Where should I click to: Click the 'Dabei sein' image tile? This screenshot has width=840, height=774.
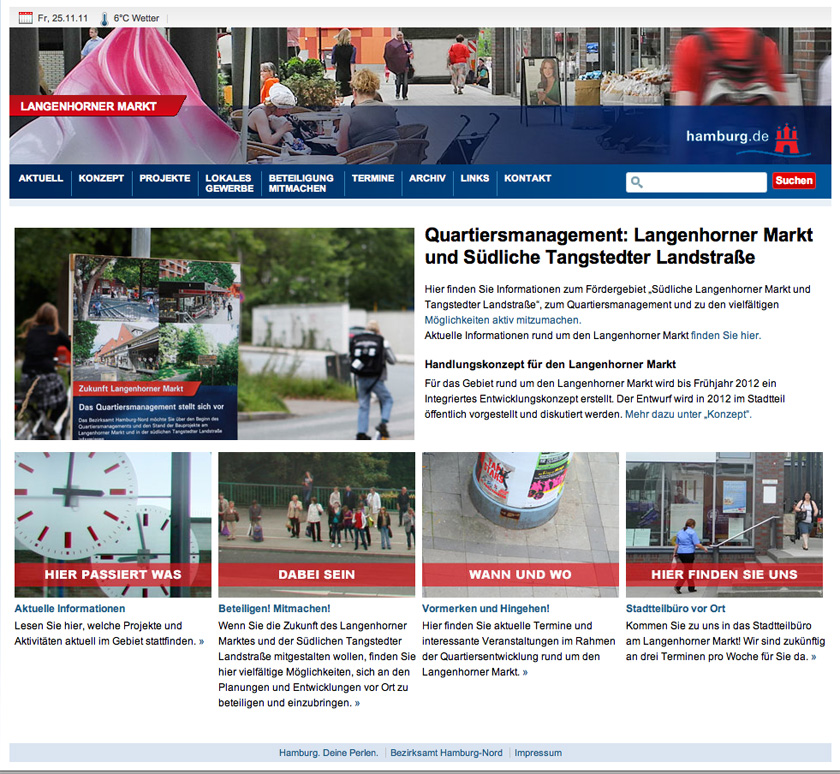pyautogui.click(x=316, y=524)
